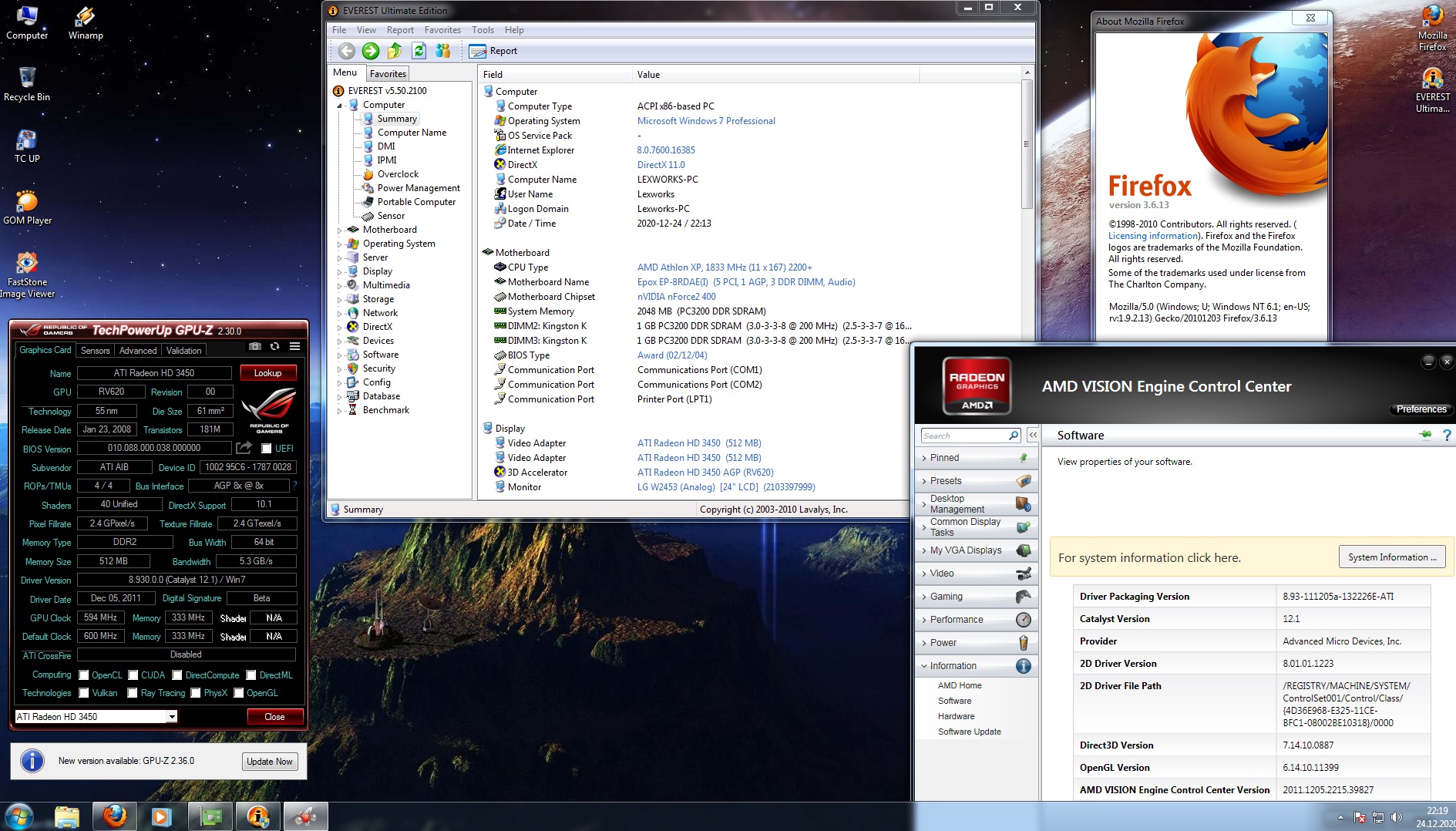This screenshot has width=1456, height=831.
Task: Open Preferences dropdown in AMD Control Center
Action: click(x=1421, y=409)
